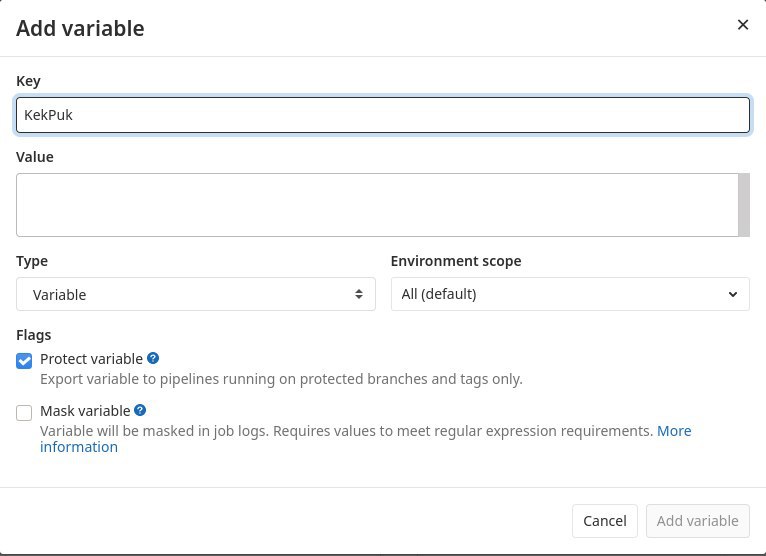Click the Value field scrollbar
The image size is (766, 556).
coord(744,205)
